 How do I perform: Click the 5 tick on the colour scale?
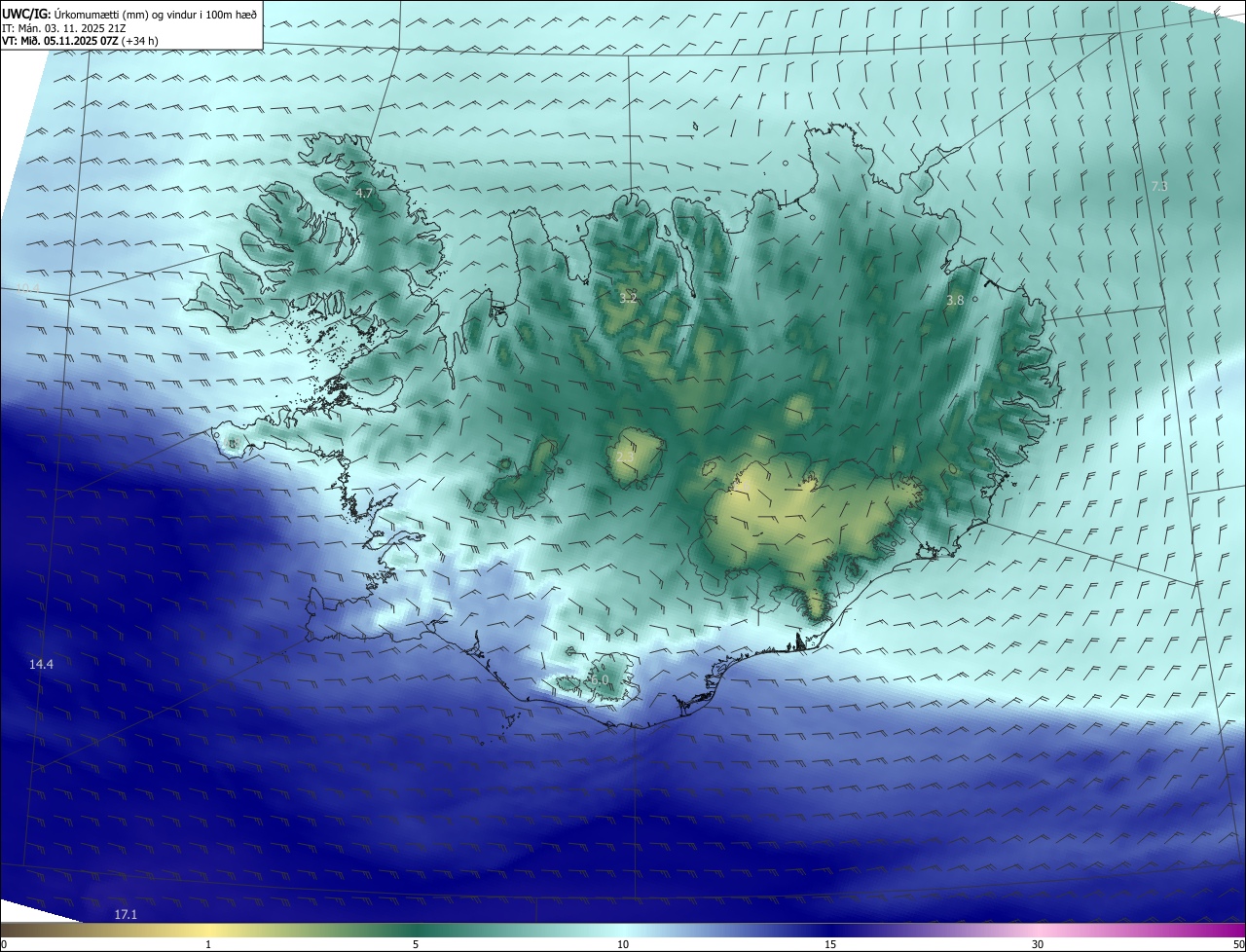pos(416,944)
